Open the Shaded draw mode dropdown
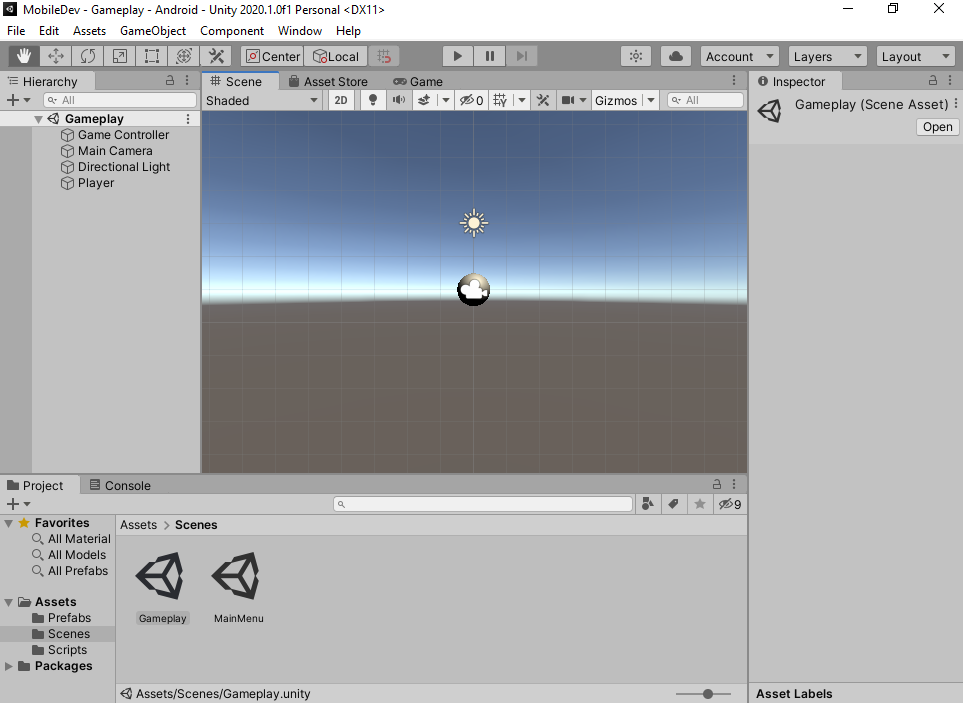 click(262, 101)
